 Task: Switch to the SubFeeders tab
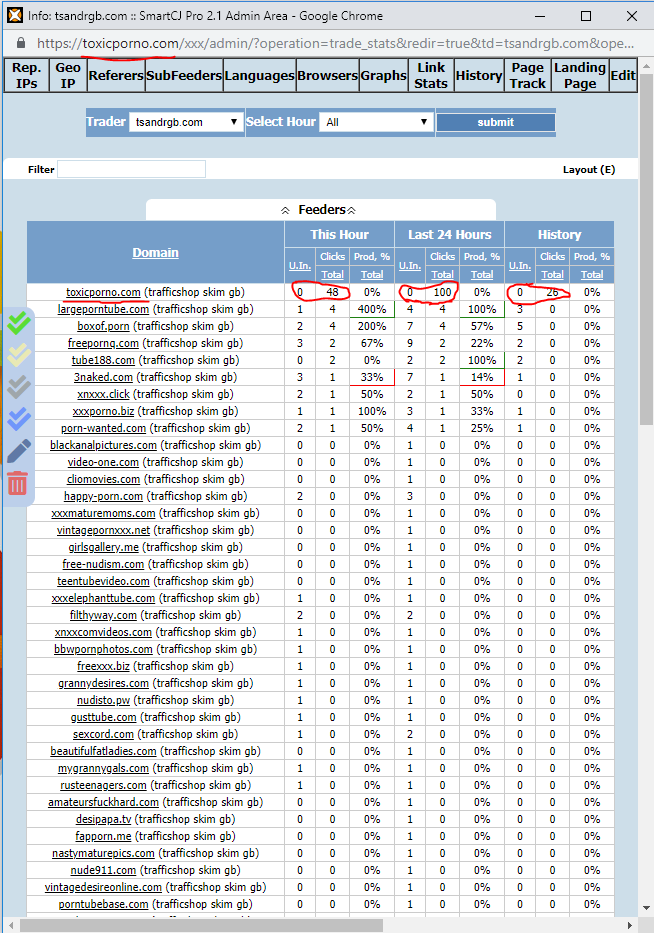point(184,76)
